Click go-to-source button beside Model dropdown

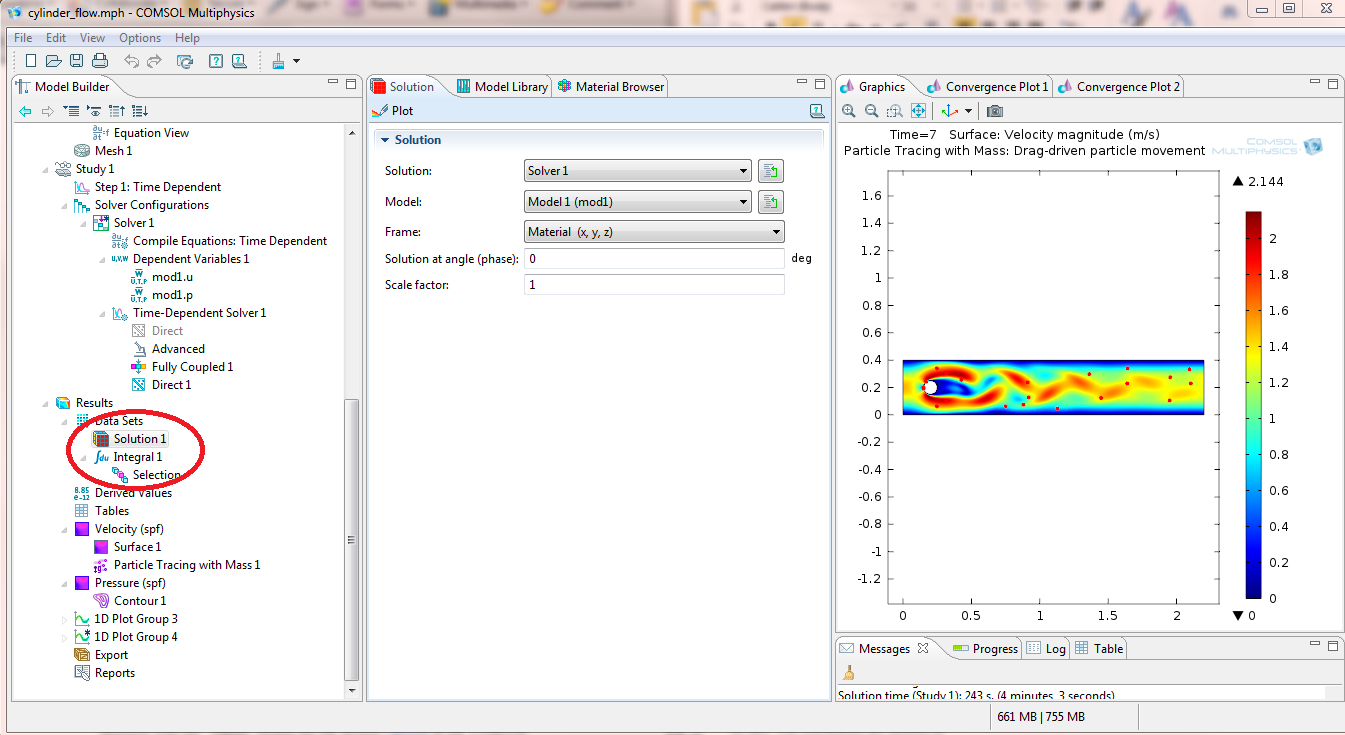point(770,202)
